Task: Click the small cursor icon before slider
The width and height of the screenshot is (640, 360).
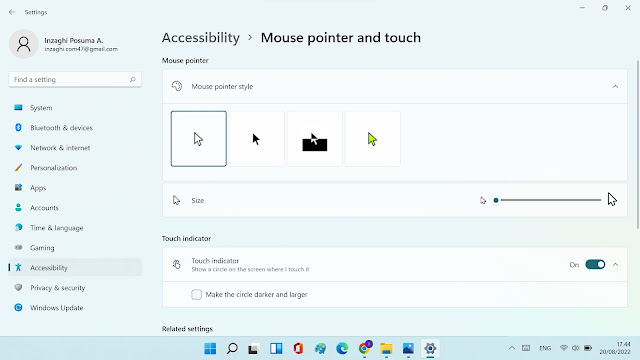Action: [483, 200]
